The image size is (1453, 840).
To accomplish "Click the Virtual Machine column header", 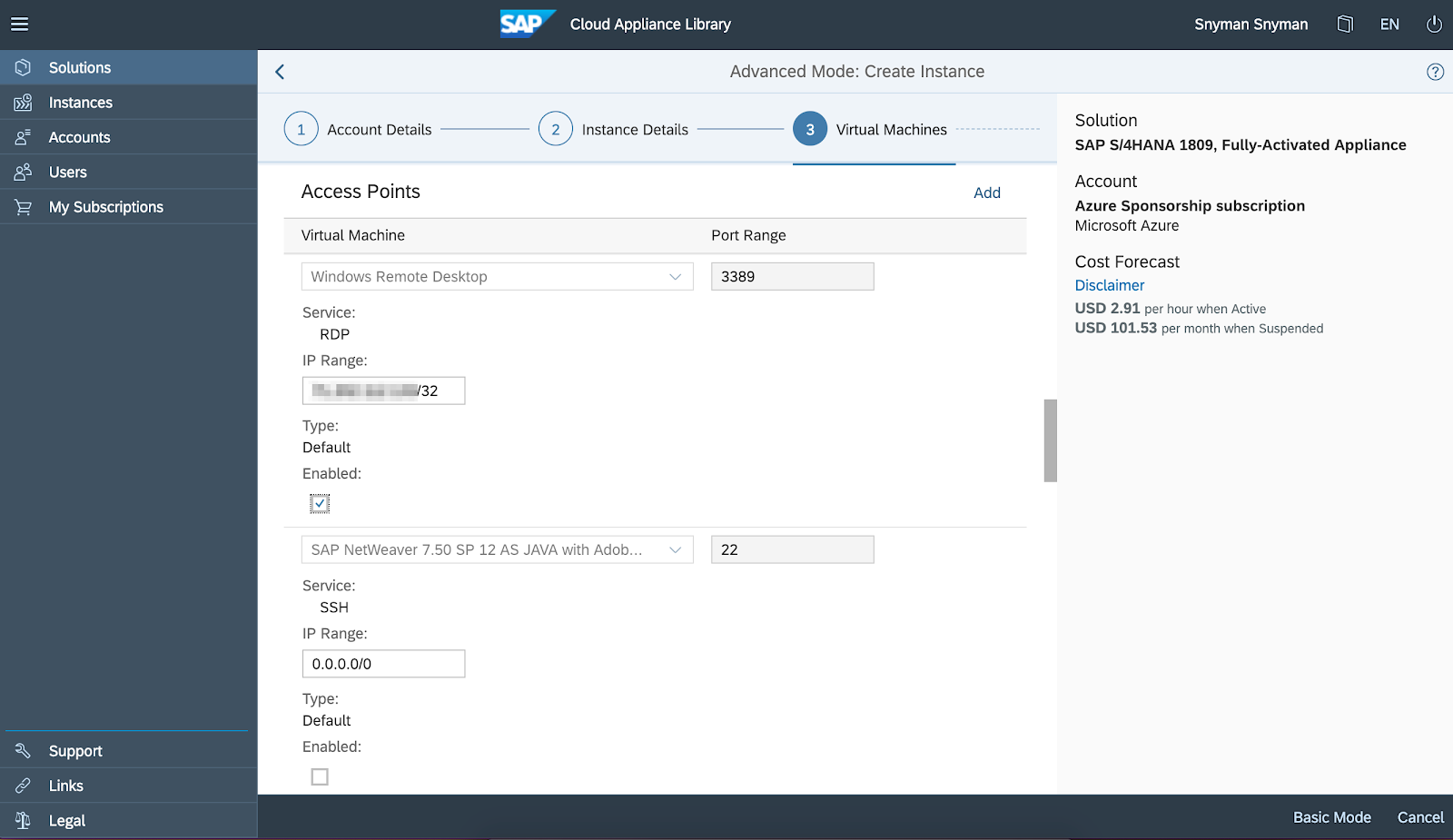I will tap(353, 235).
